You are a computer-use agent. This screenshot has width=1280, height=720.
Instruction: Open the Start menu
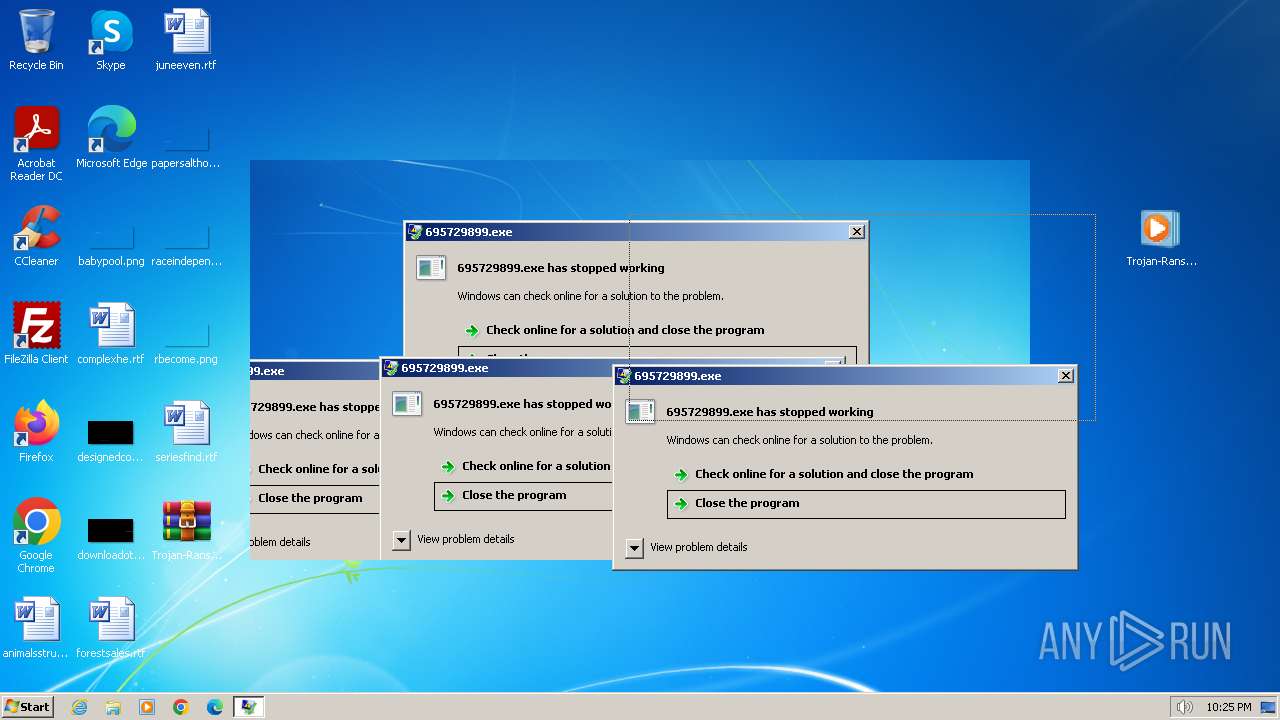coord(28,707)
